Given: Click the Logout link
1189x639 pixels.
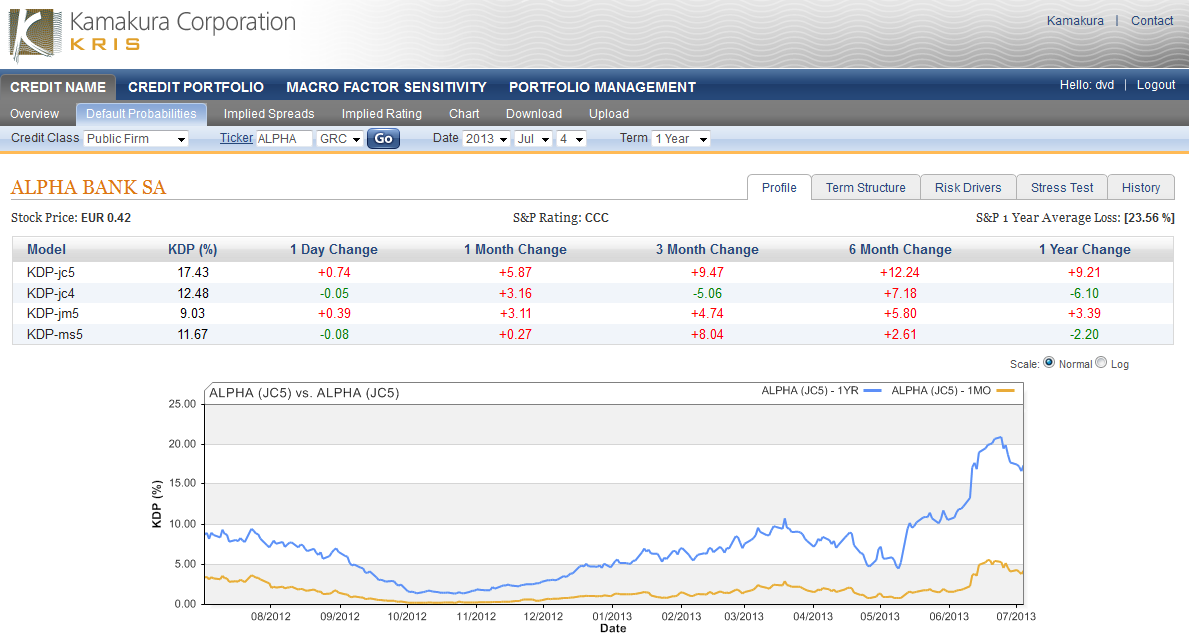Looking at the screenshot, I should 1156,85.
